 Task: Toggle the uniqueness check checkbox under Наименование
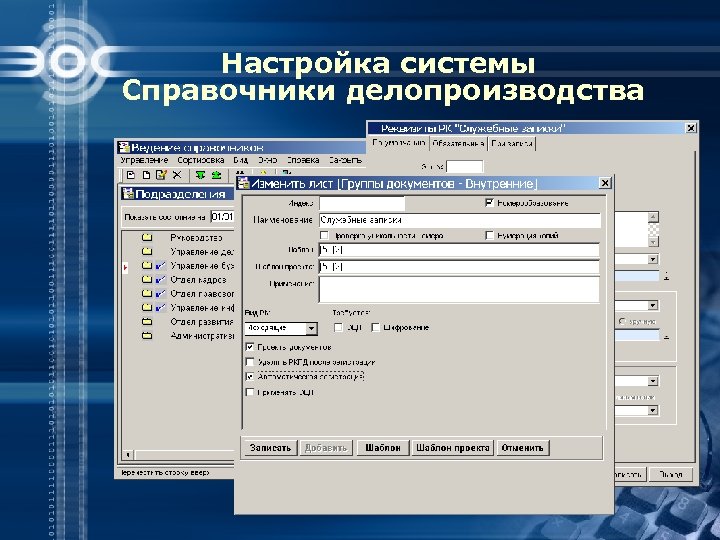(x=324, y=236)
